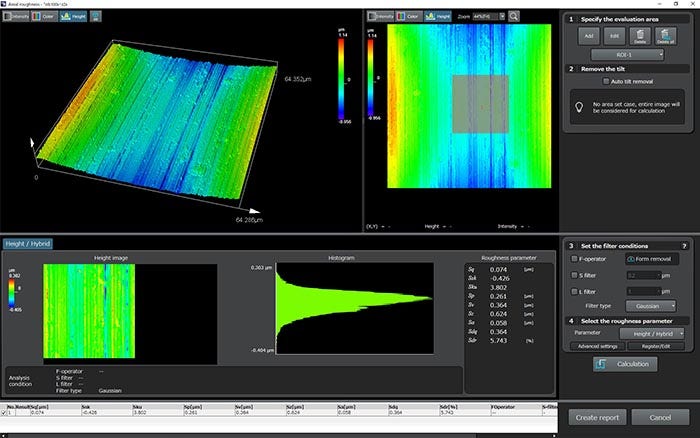Viewport: 700px width, 438px height.
Task: Select Height mode icon in 2D map toolbar
Action: tap(438, 17)
